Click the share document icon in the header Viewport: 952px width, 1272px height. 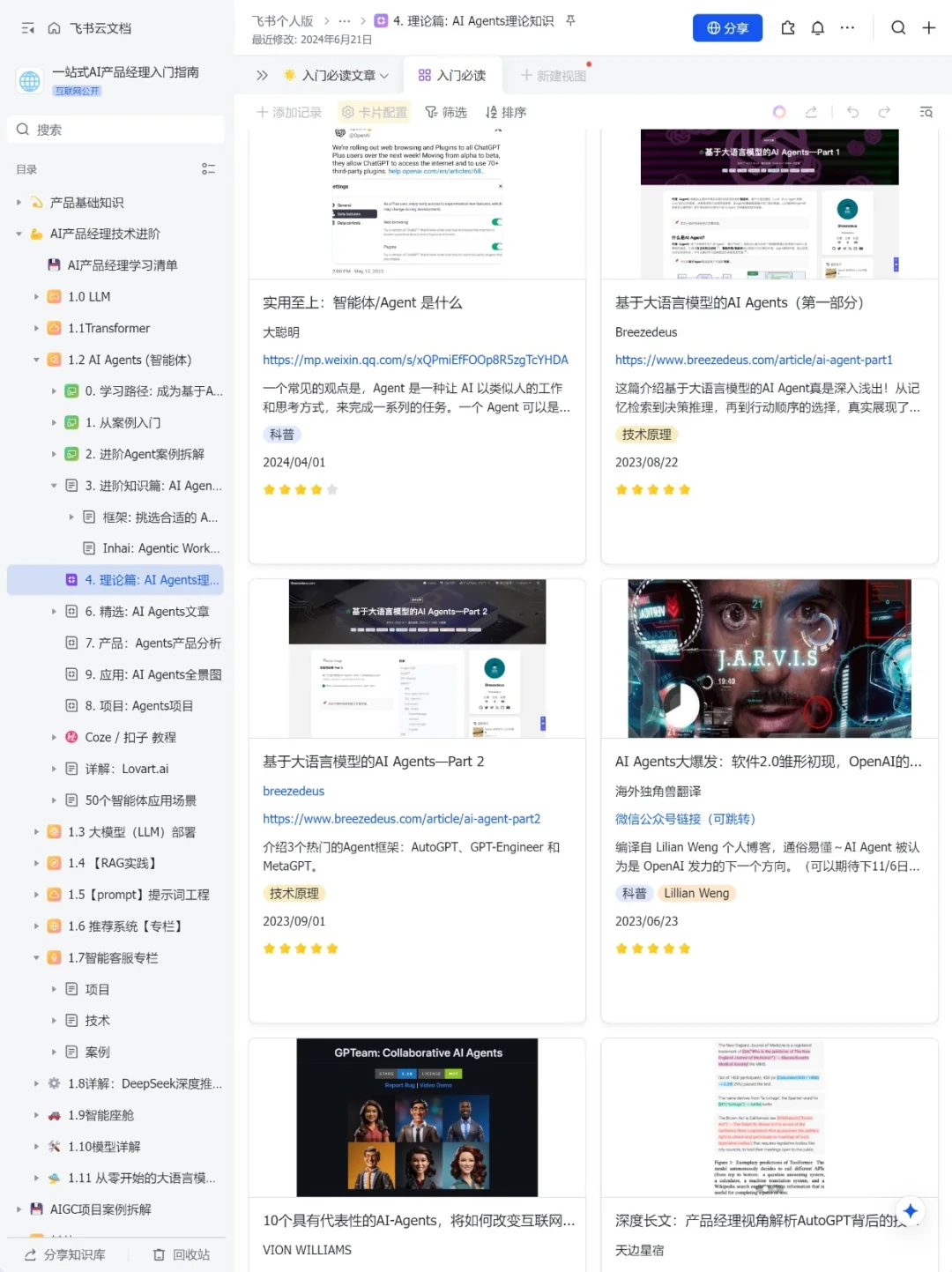tap(787, 27)
